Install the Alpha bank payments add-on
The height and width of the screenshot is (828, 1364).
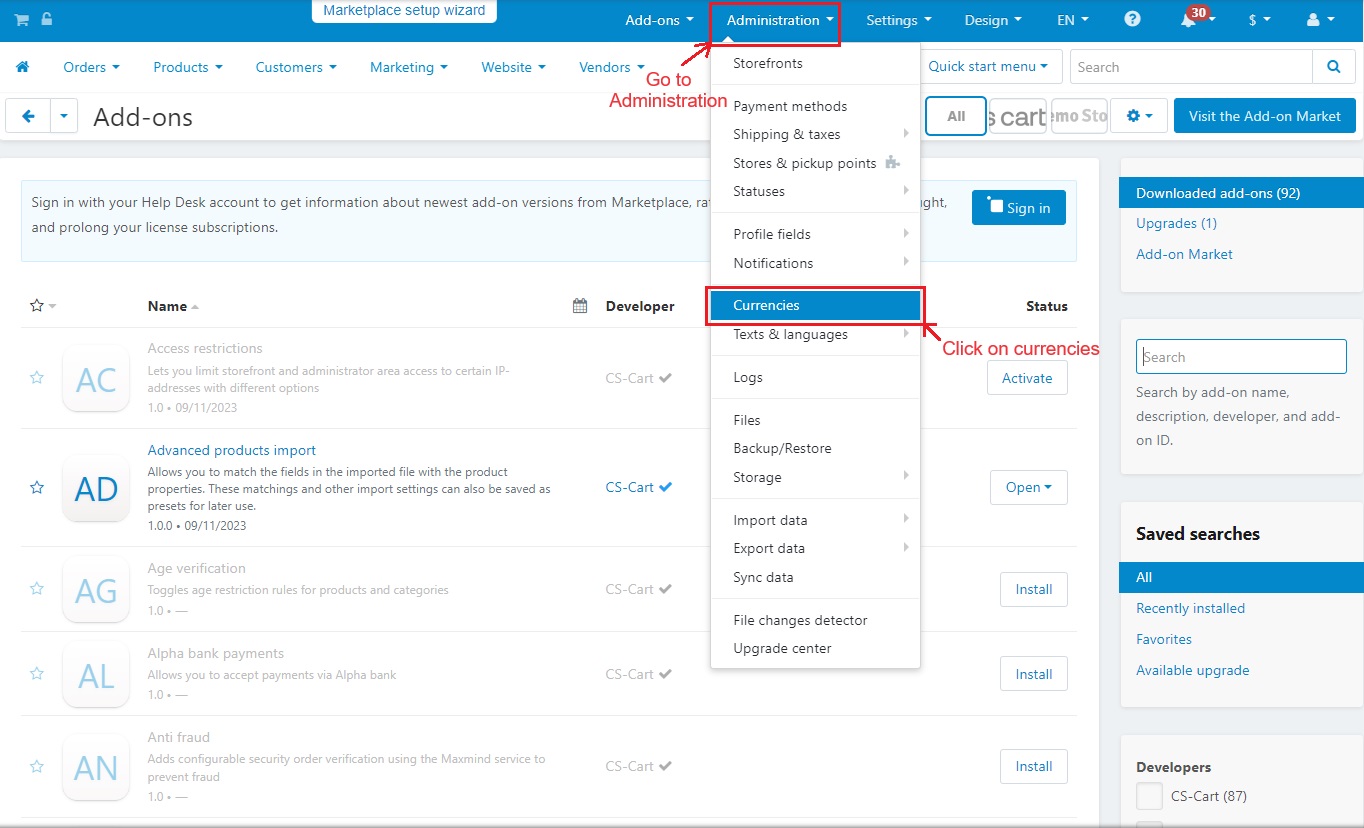pyautogui.click(x=1033, y=674)
